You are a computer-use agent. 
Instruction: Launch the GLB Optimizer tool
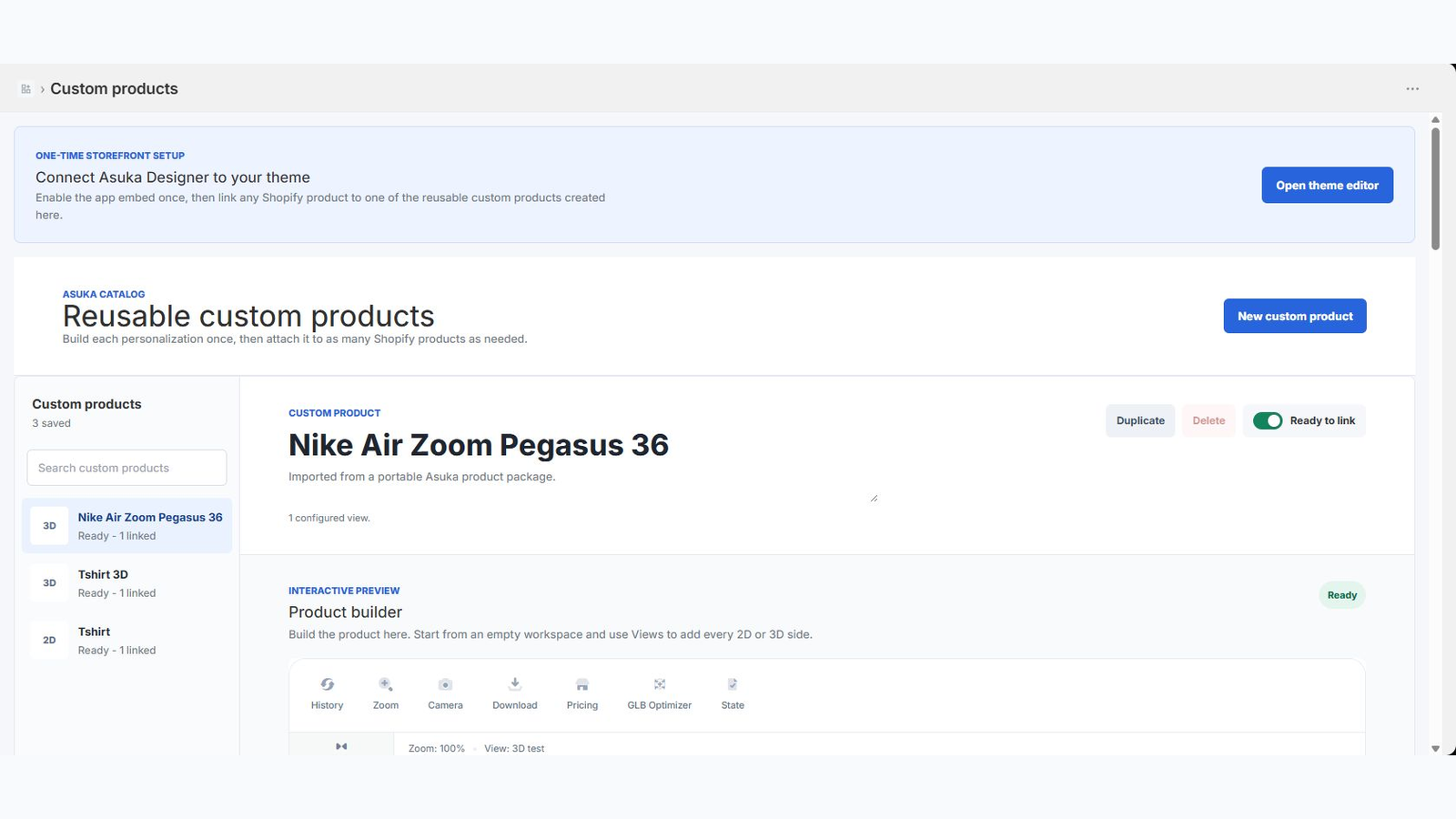click(x=659, y=693)
